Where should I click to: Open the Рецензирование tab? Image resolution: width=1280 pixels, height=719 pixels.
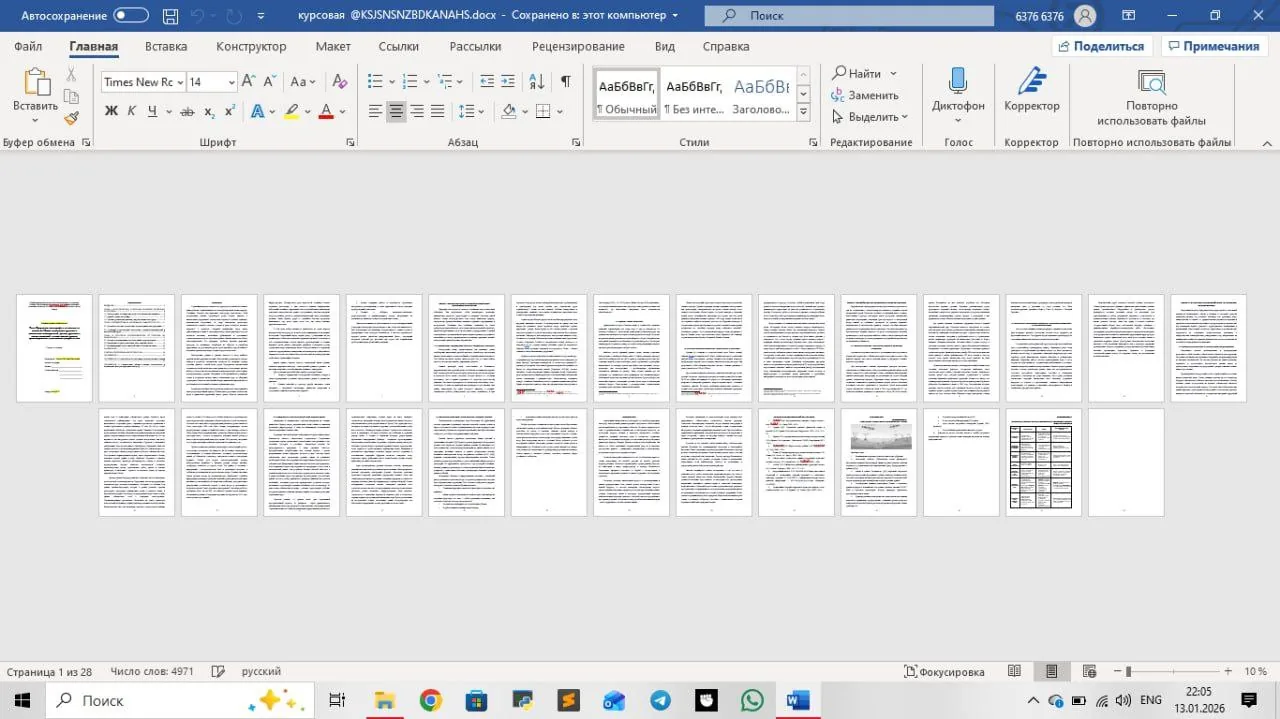[x=578, y=47]
